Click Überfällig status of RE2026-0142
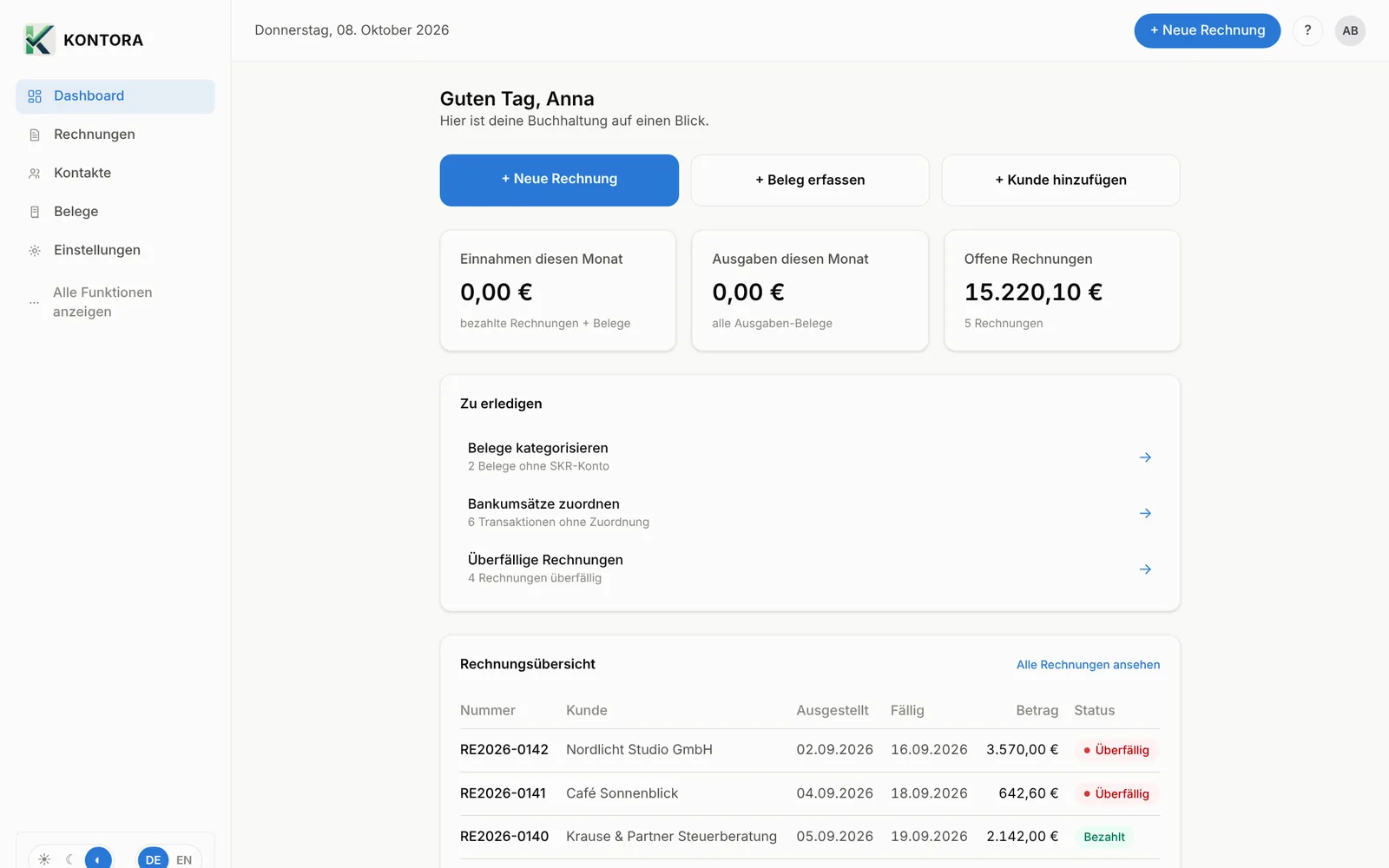The height and width of the screenshot is (868, 1389). [1116, 750]
